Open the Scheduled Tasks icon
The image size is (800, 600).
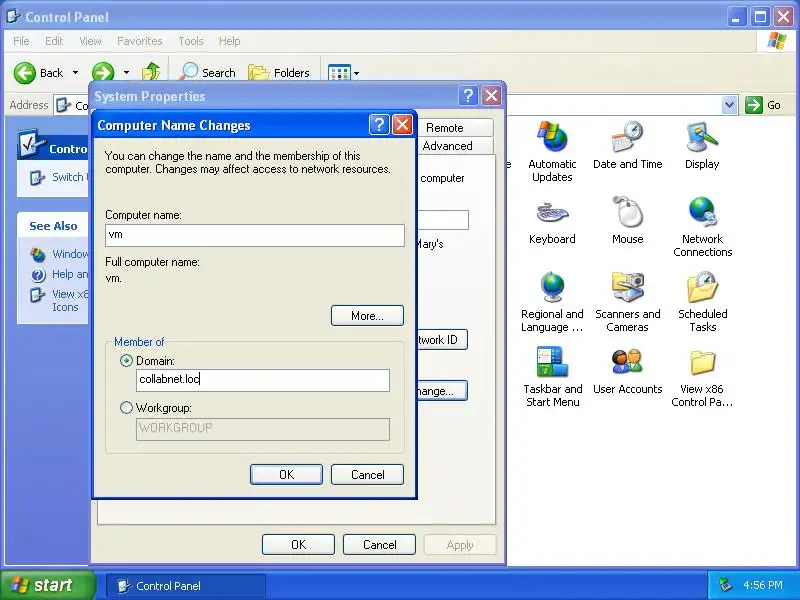tap(703, 287)
